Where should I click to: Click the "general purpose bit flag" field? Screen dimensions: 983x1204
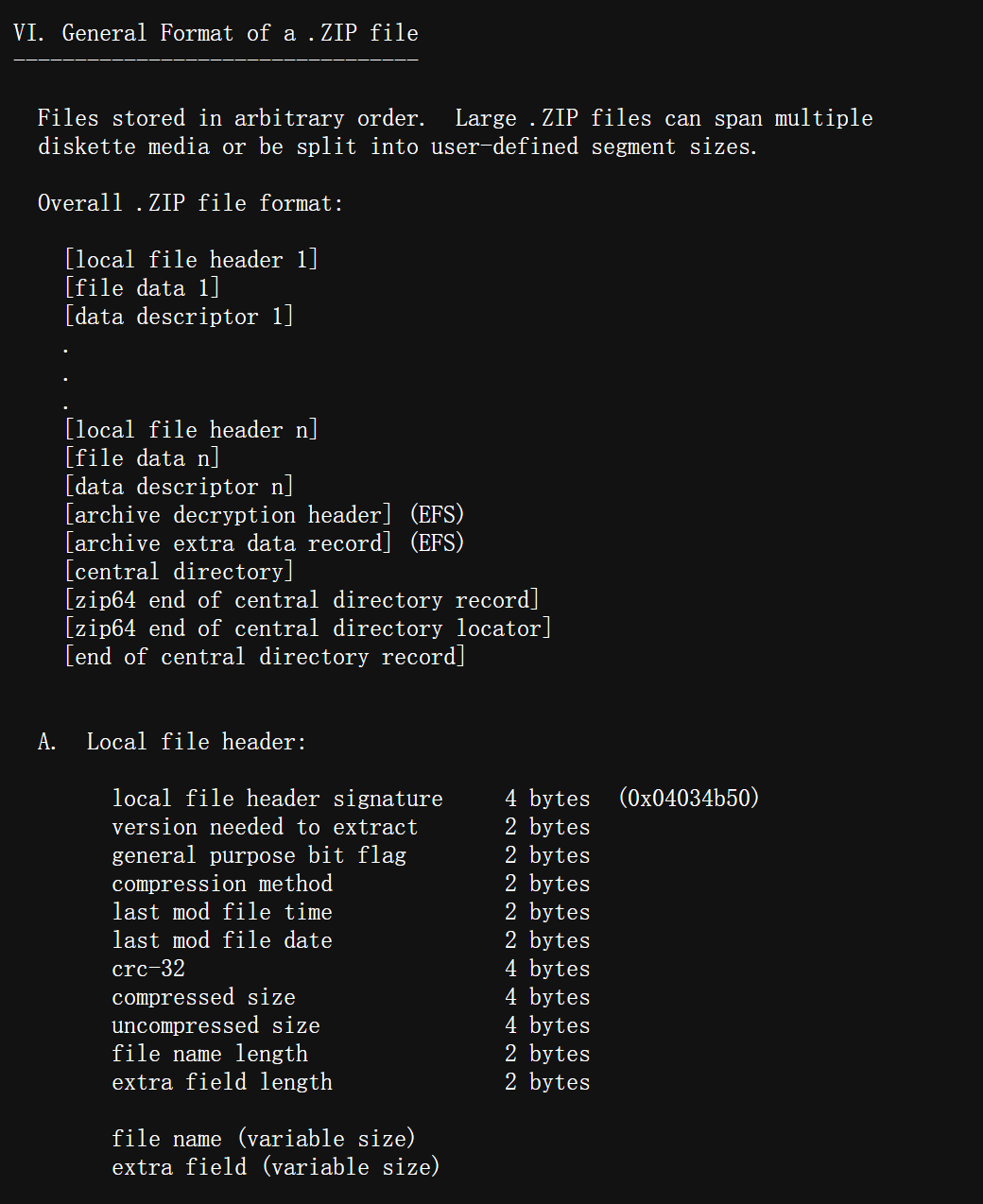coord(259,855)
